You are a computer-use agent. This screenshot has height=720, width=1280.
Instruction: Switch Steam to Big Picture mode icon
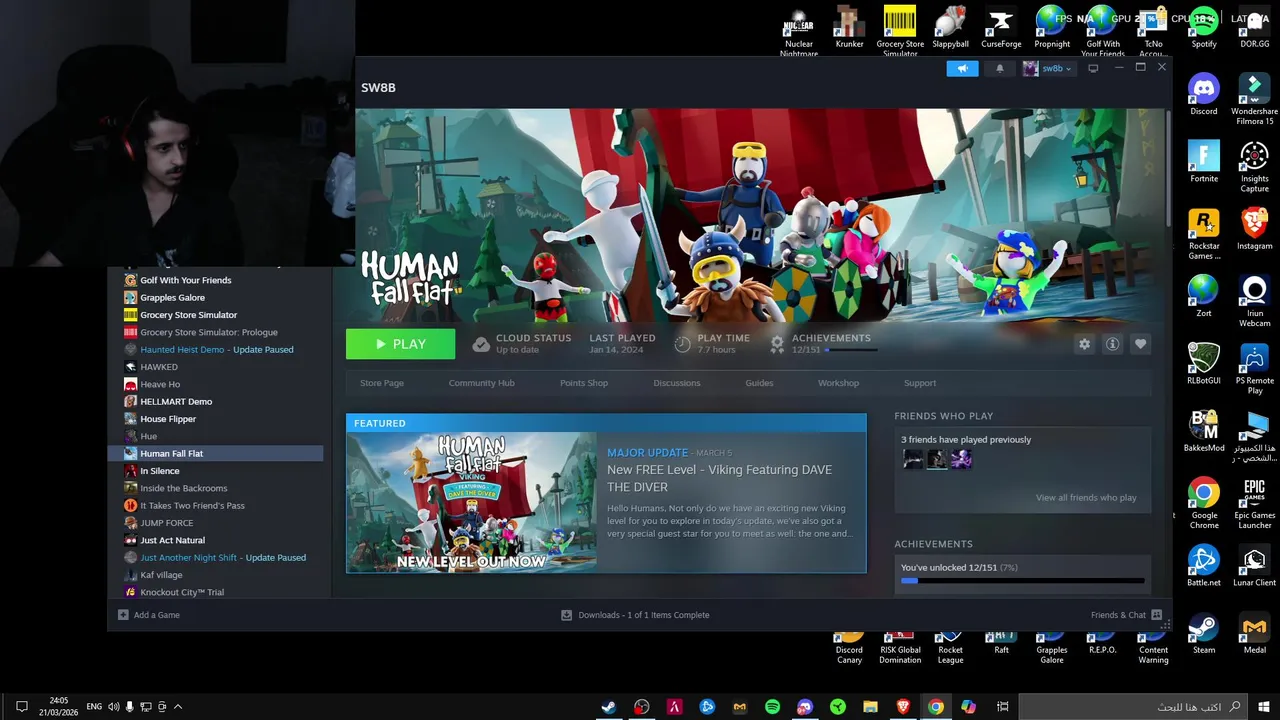tap(1093, 68)
